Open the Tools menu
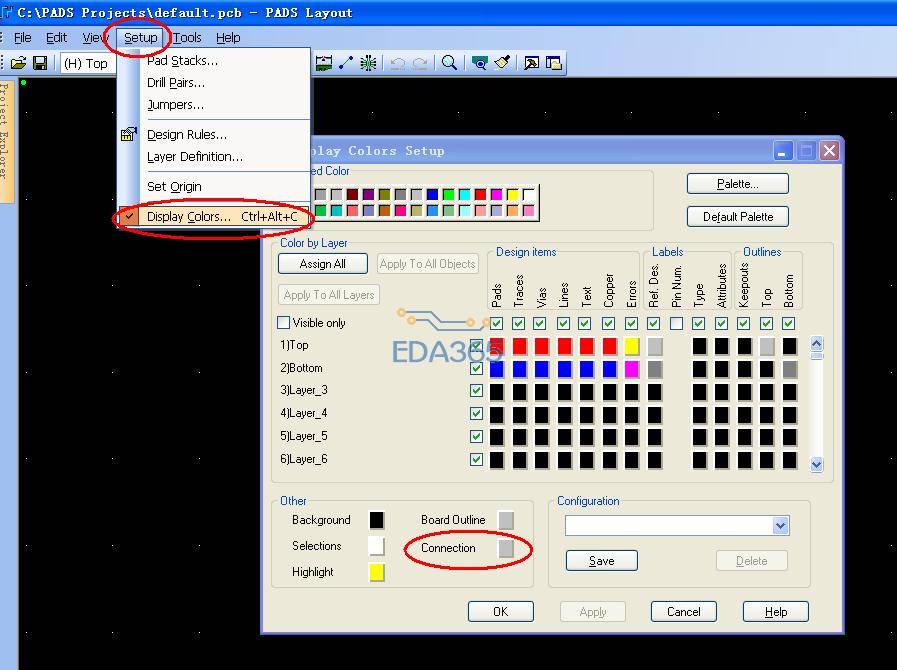The image size is (897, 670). (x=187, y=38)
